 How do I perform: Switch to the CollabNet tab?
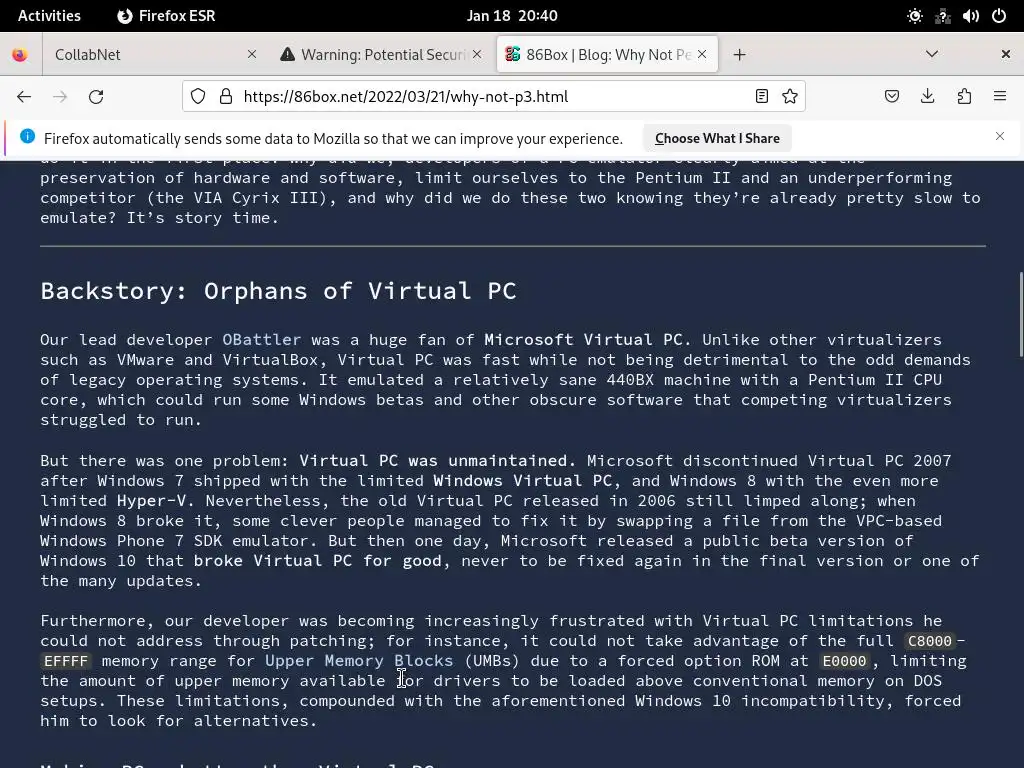pos(155,55)
